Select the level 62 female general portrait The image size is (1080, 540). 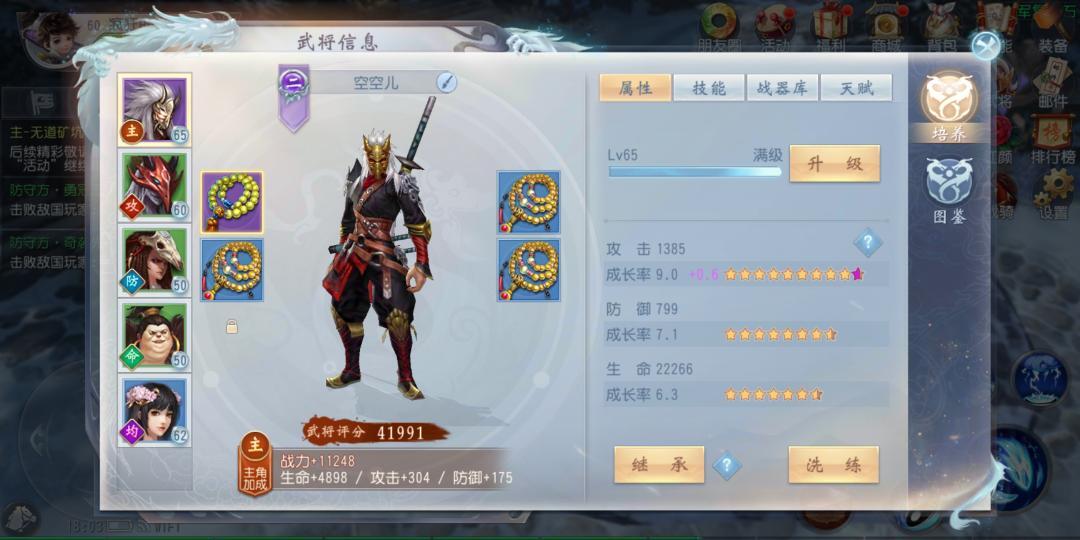[154, 411]
